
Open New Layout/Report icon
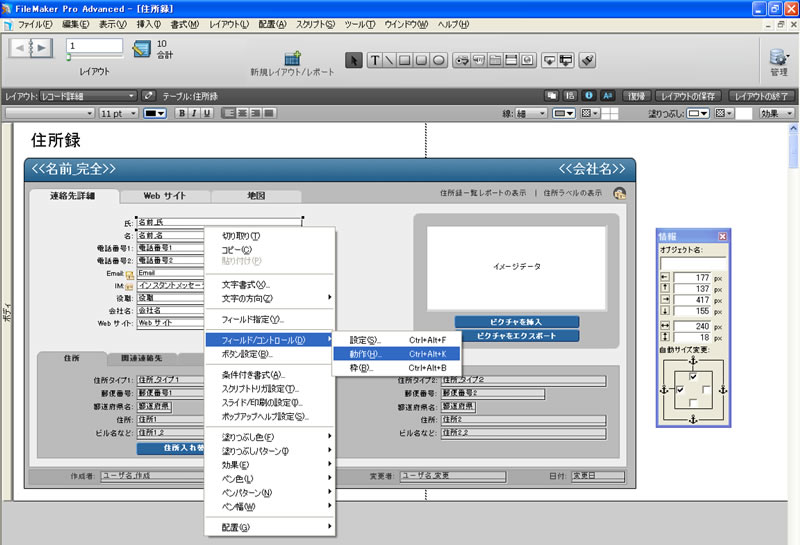[293, 58]
